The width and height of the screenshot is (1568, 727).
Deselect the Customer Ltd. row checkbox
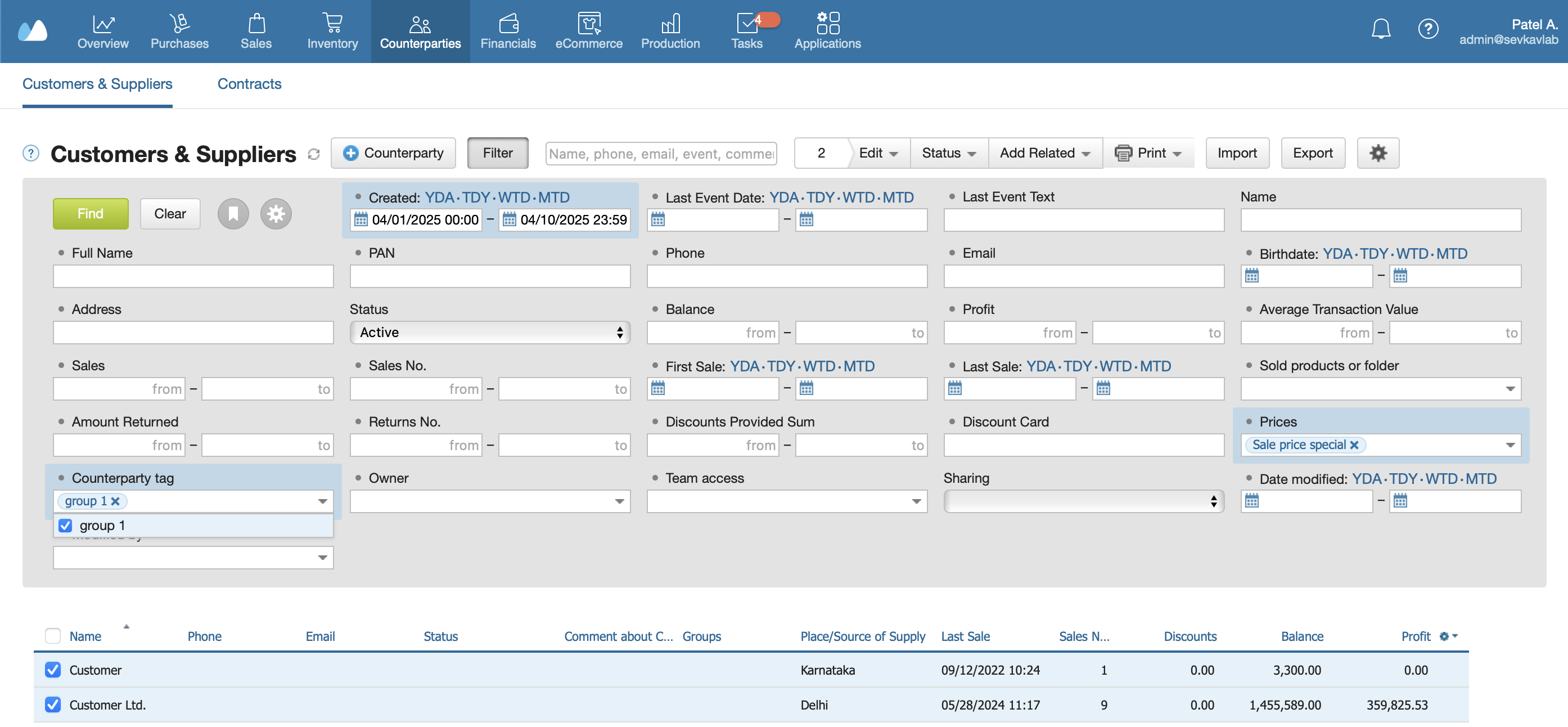click(x=53, y=704)
